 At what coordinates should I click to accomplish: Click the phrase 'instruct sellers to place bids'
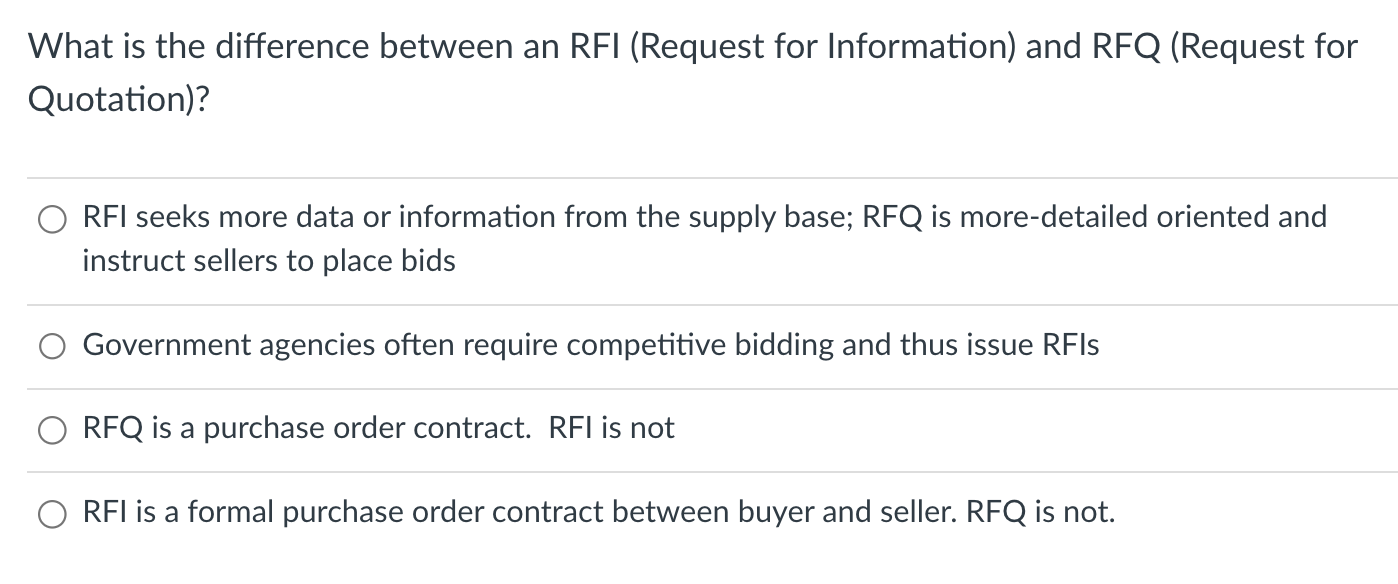268,261
